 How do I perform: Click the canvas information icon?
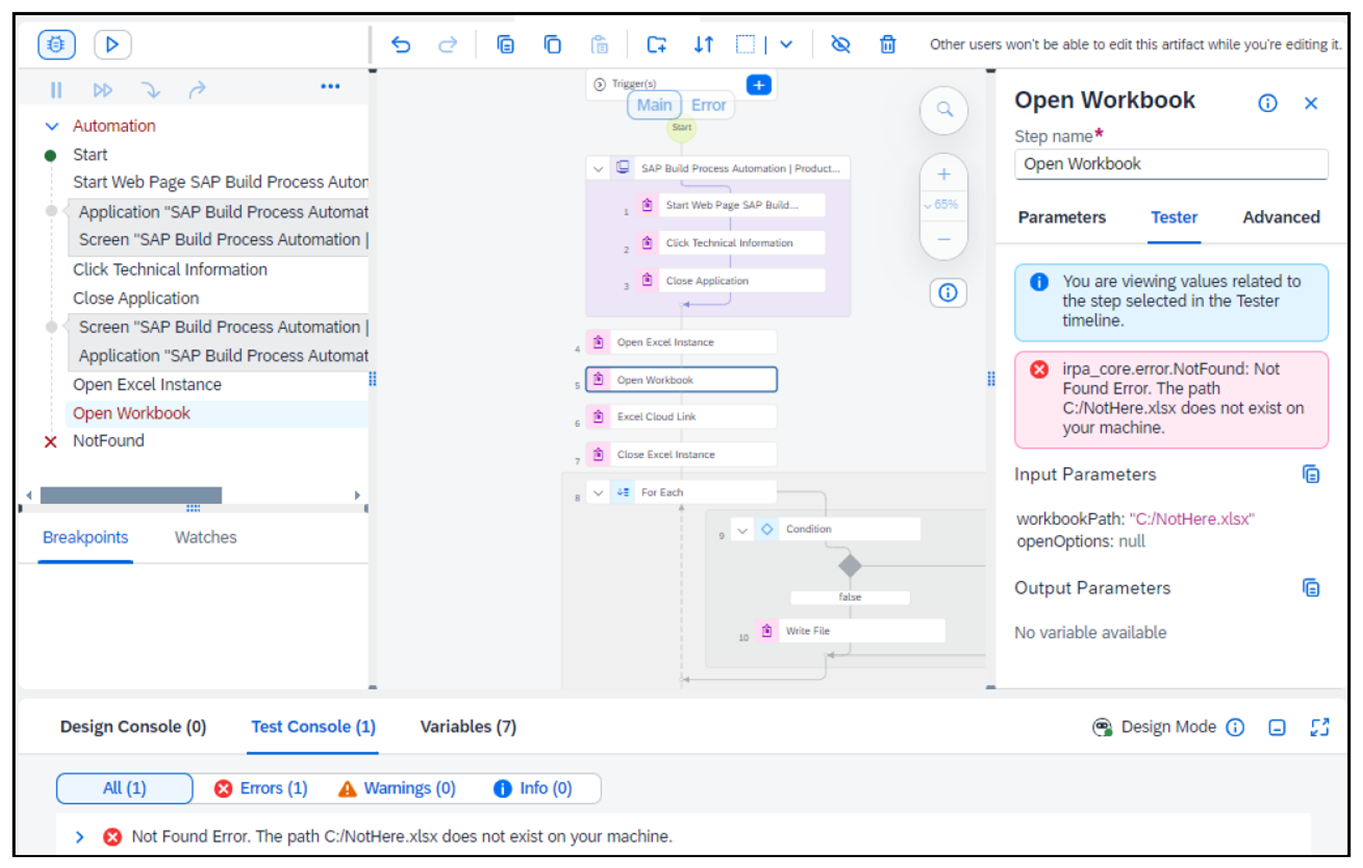[948, 293]
